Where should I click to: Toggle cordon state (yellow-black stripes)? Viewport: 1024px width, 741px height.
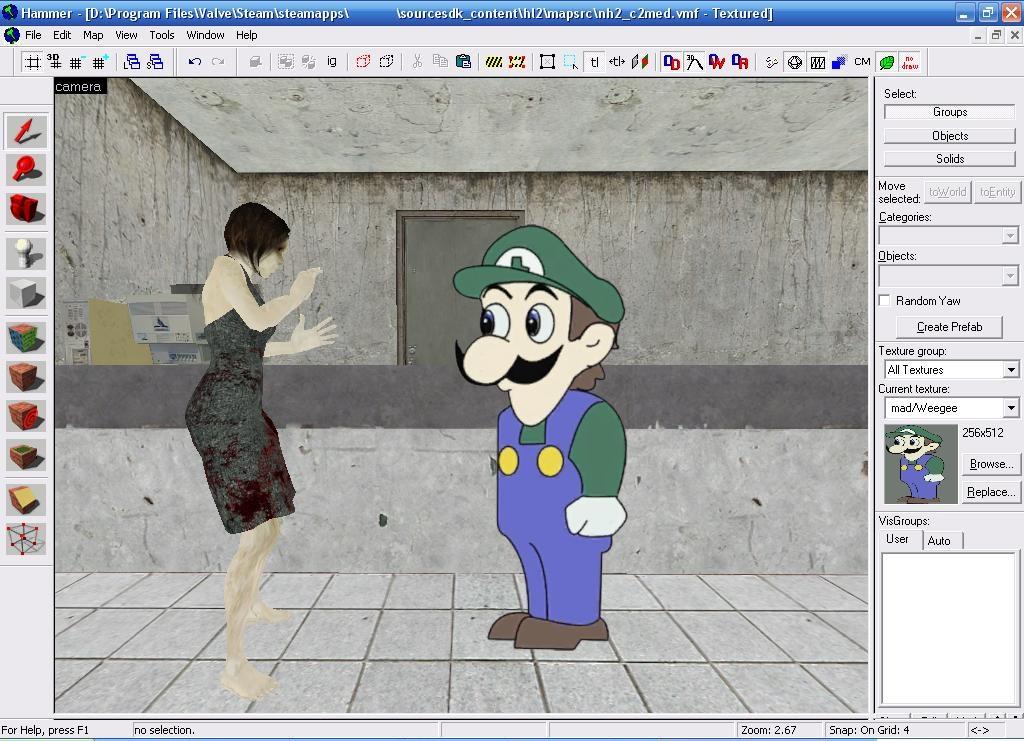click(x=494, y=62)
